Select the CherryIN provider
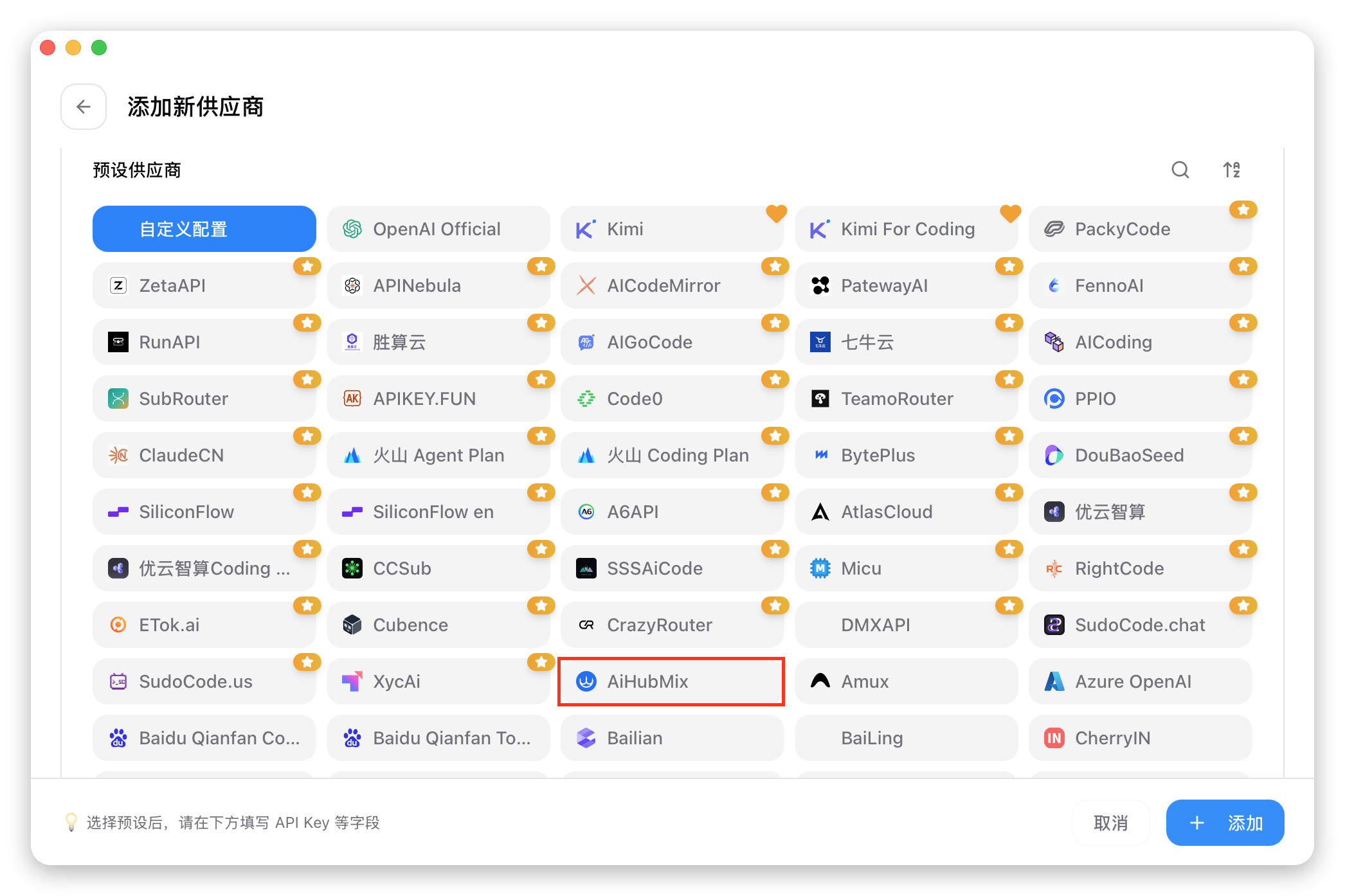This screenshot has width=1345, height=896. click(1140, 738)
